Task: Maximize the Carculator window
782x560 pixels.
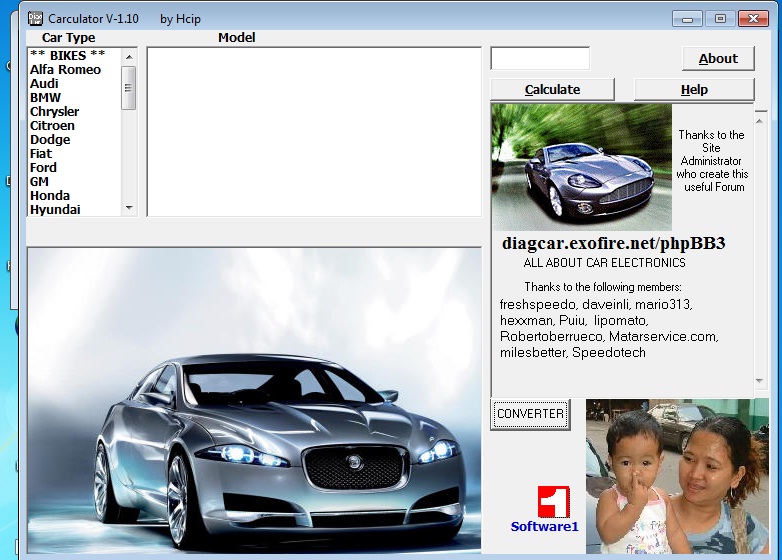Action: 720,19
